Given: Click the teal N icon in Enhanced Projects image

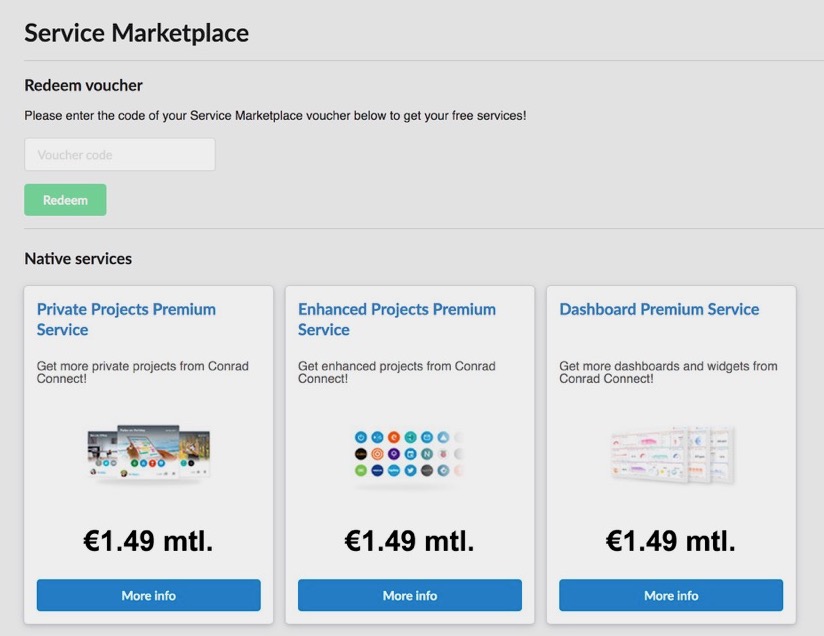Looking at the screenshot, I should 427,454.
